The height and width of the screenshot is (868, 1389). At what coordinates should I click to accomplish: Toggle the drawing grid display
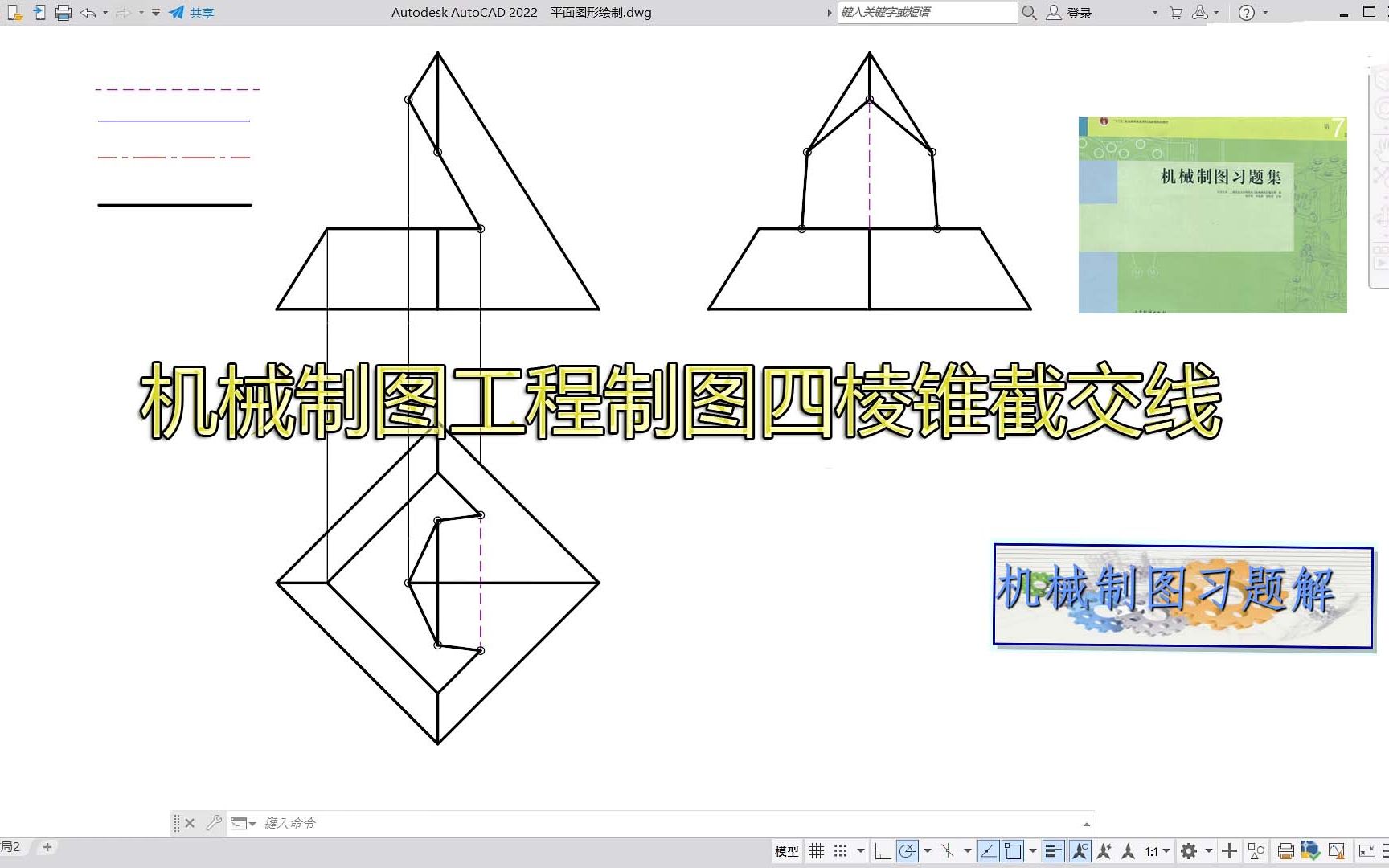point(817,851)
